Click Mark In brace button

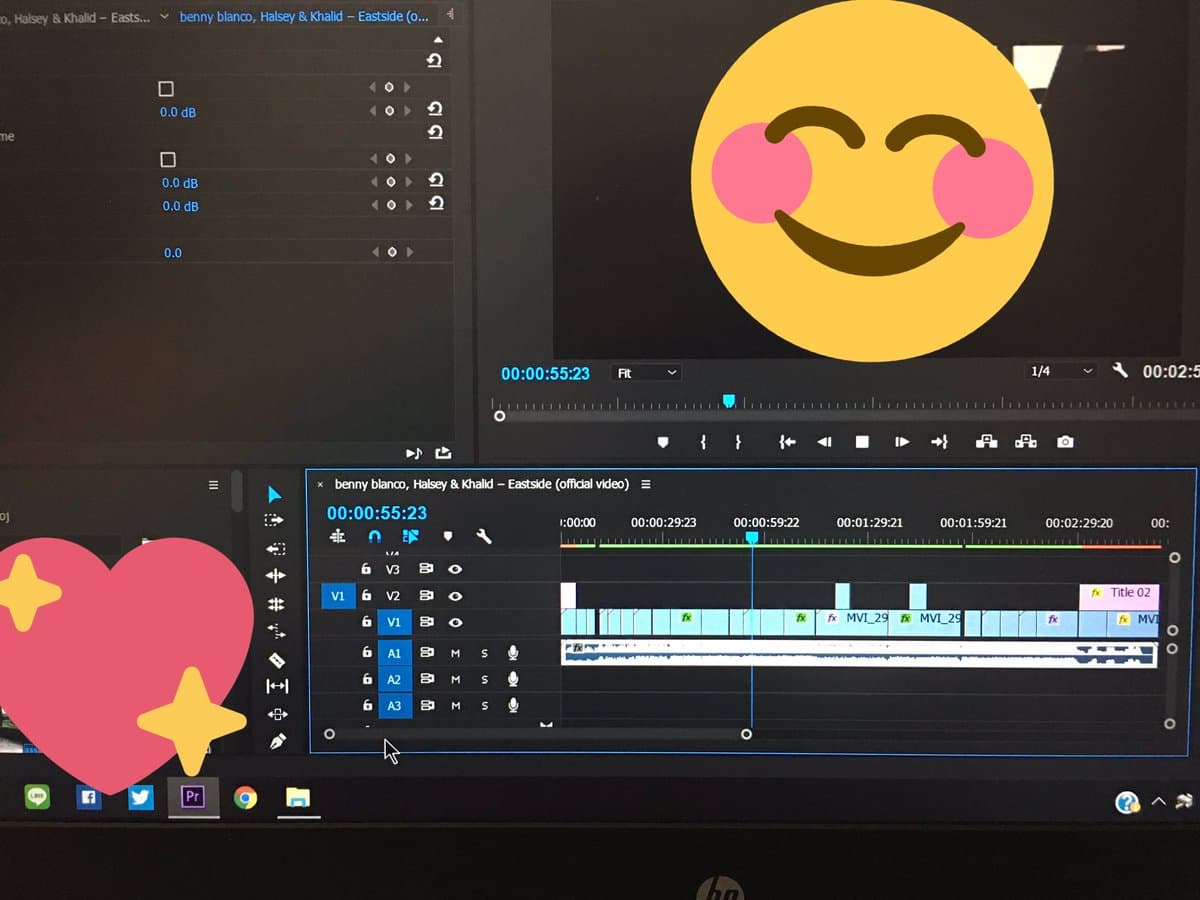pyautogui.click(x=703, y=441)
